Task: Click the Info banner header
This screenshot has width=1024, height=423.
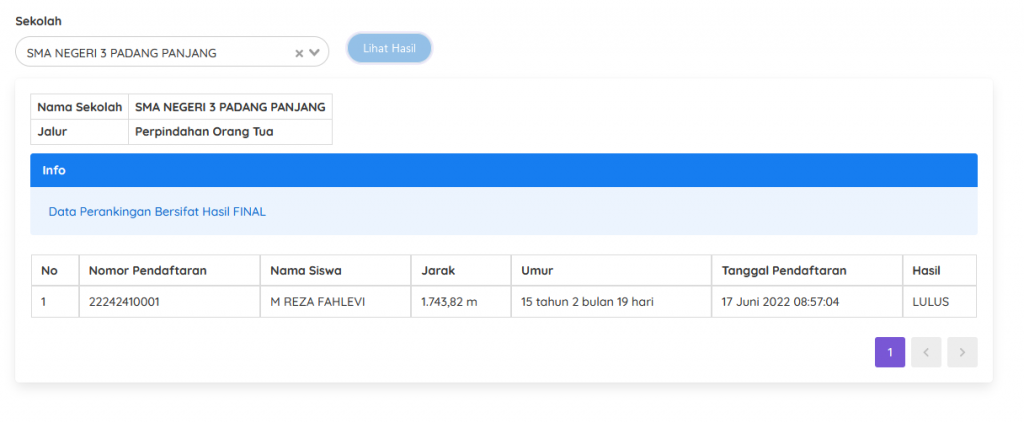Action: click(x=503, y=170)
